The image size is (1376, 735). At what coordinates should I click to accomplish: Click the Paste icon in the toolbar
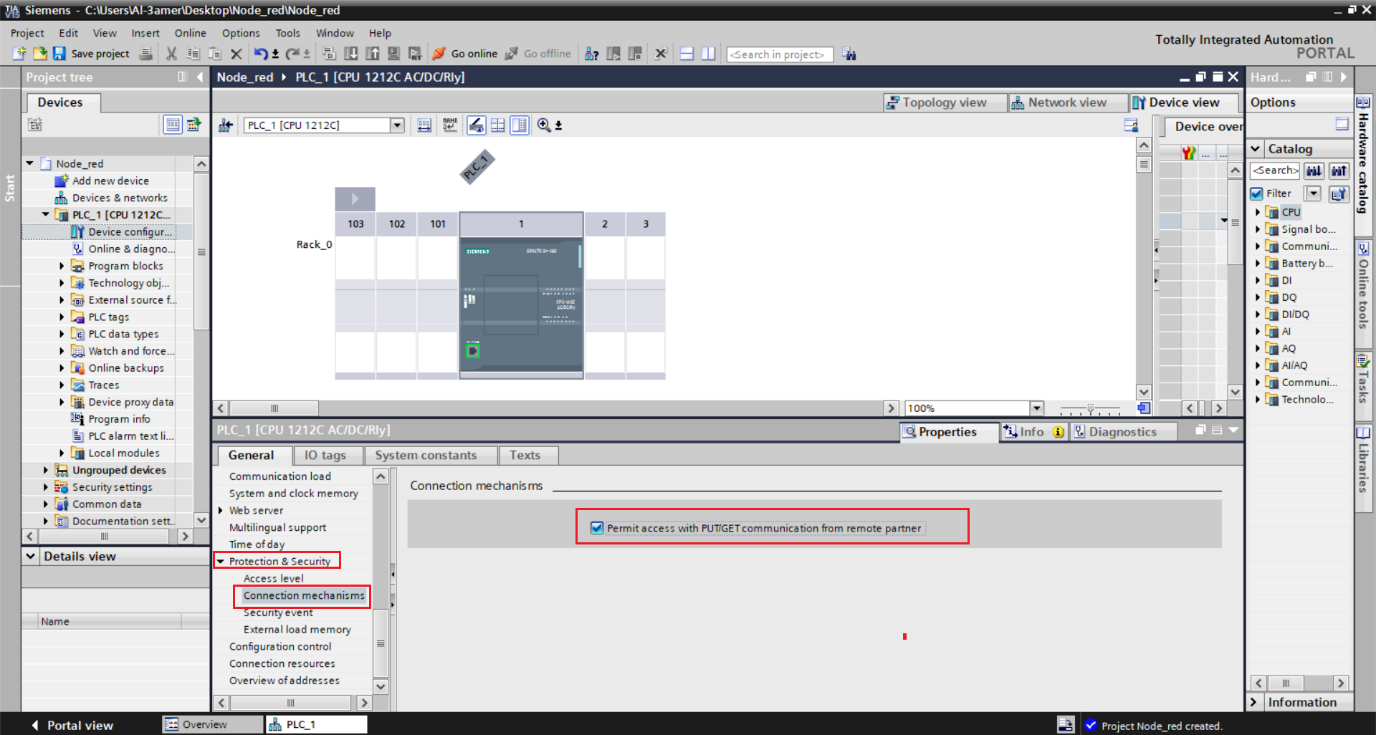(x=216, y=53)
